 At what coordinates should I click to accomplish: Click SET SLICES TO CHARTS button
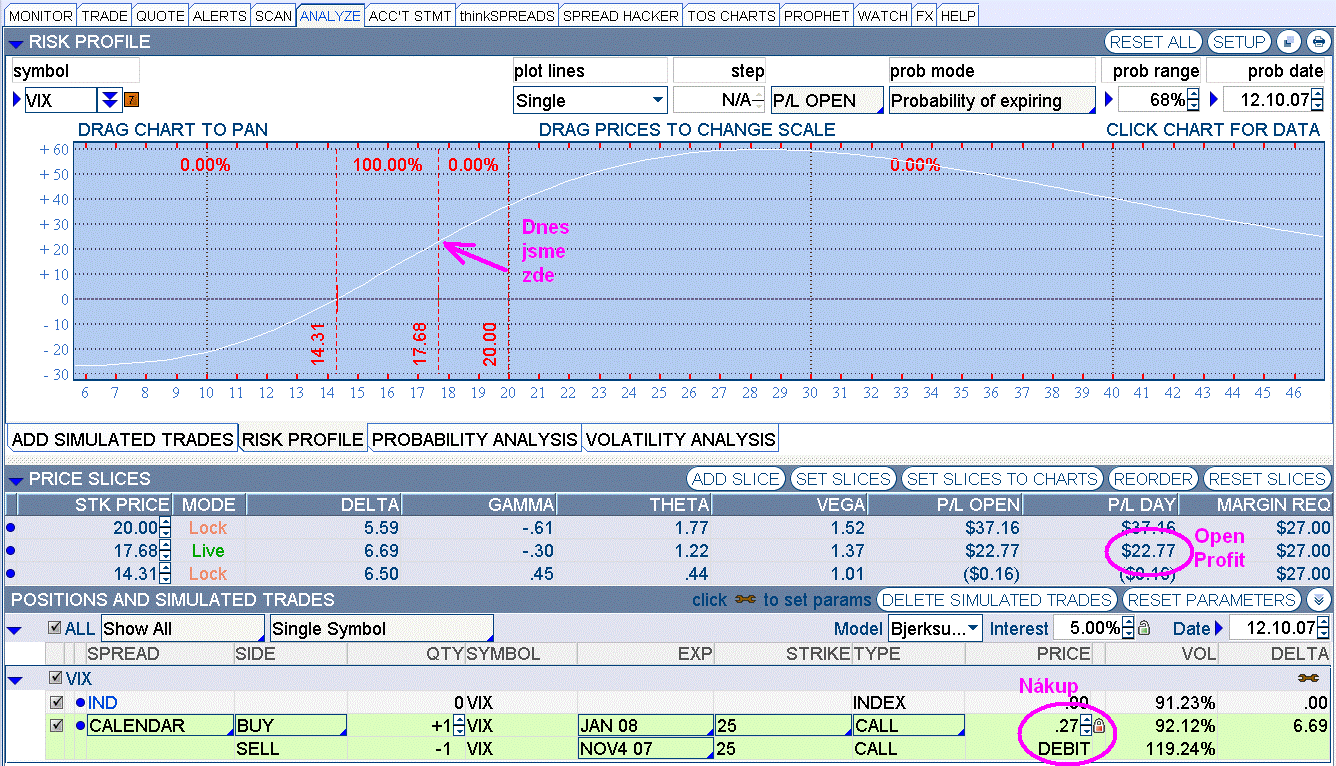1001,479
